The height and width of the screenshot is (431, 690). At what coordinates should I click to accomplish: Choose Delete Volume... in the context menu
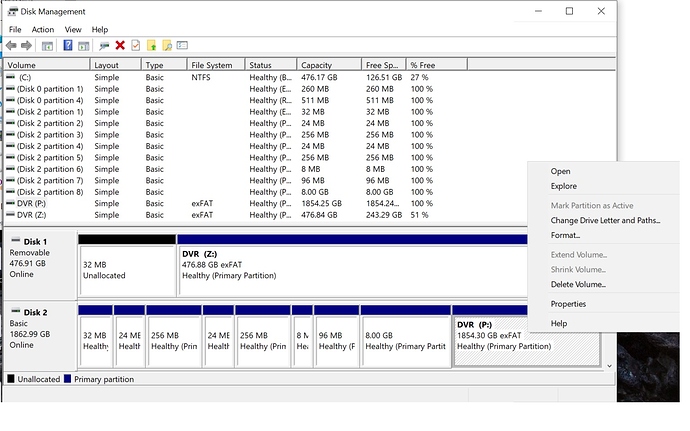pos(578,284)
